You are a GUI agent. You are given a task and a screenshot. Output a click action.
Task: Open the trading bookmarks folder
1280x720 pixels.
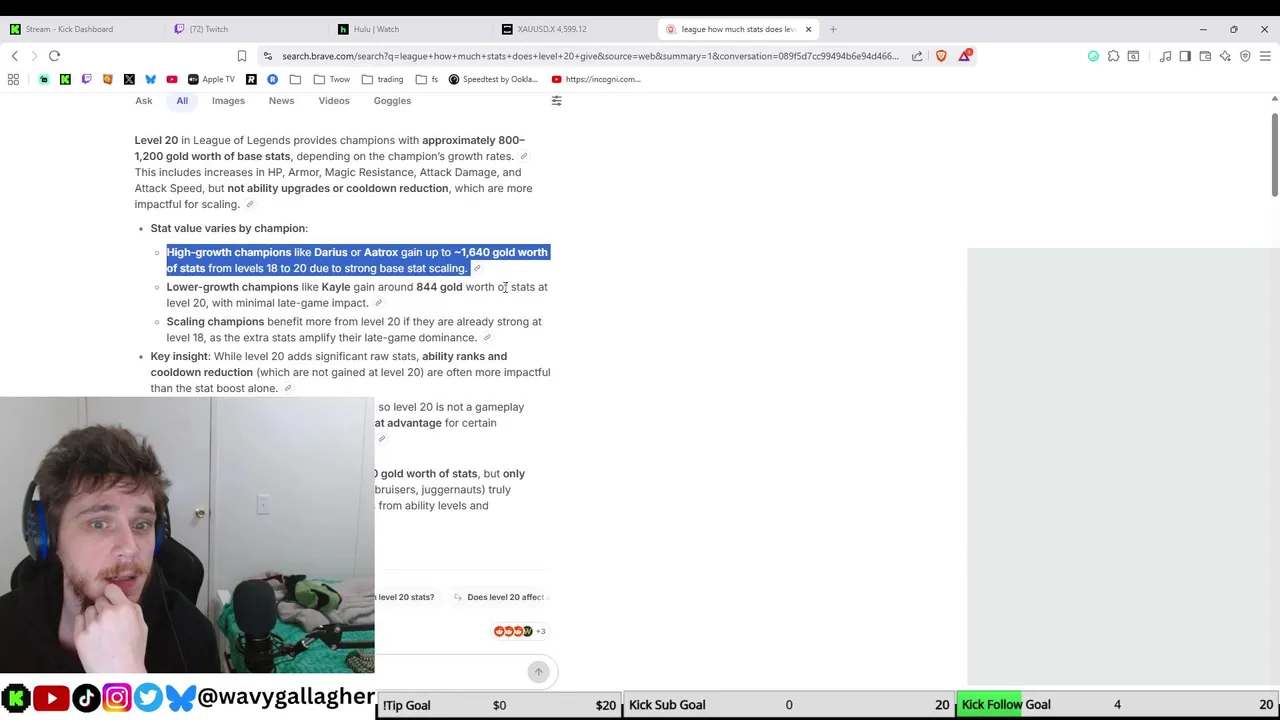384,79
